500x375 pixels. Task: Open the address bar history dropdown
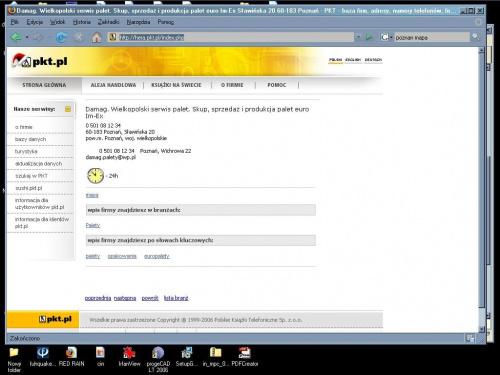(358, 37)
